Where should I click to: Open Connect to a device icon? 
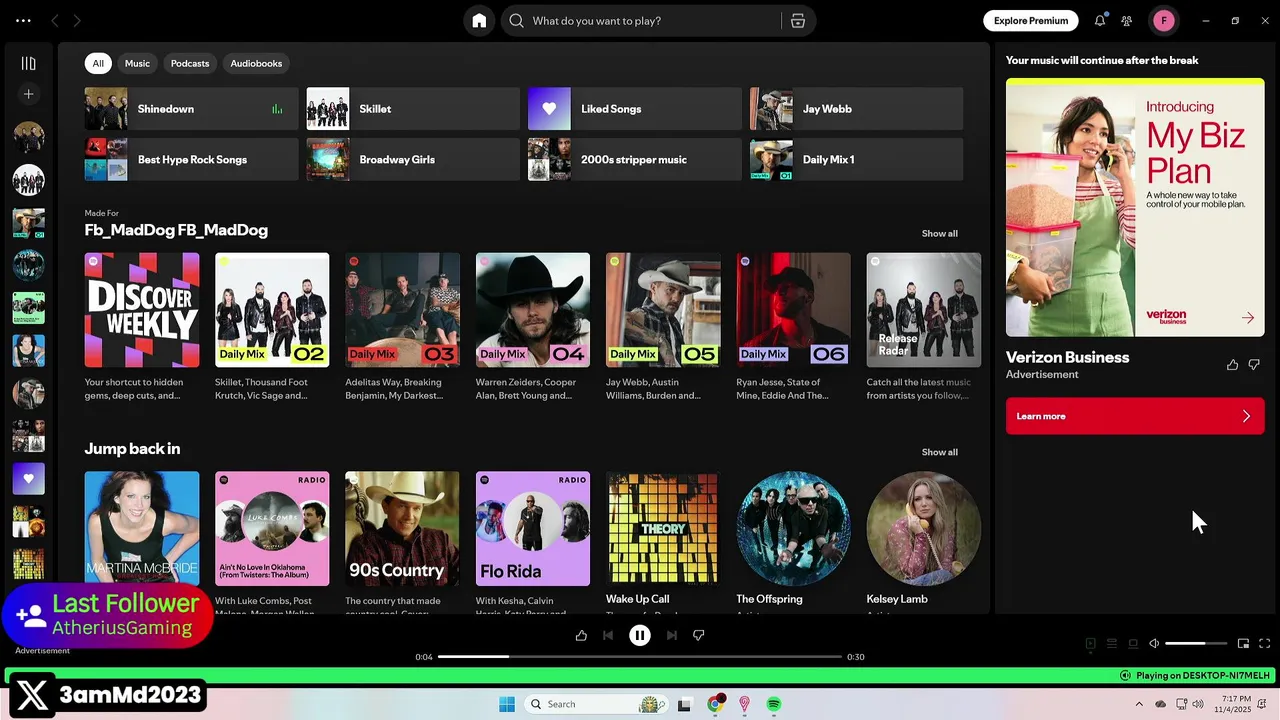click(x=1133, y=644)
